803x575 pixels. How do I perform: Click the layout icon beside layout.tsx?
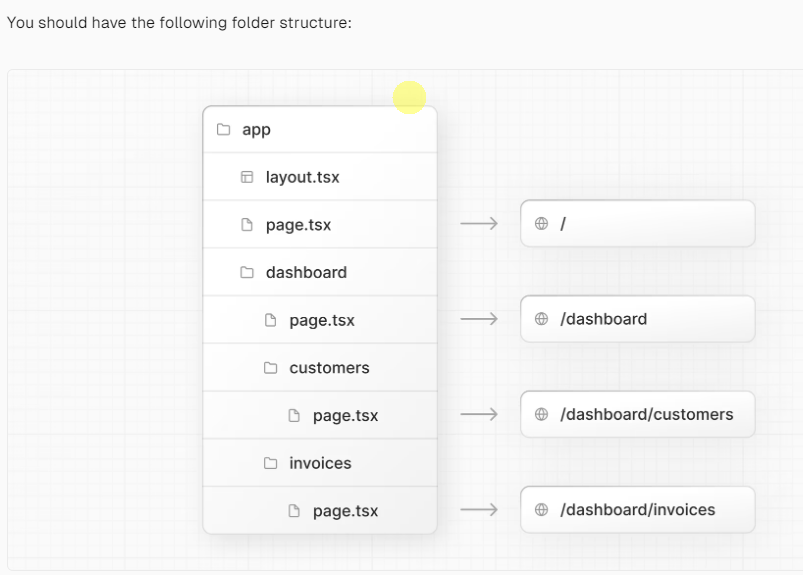246,178
